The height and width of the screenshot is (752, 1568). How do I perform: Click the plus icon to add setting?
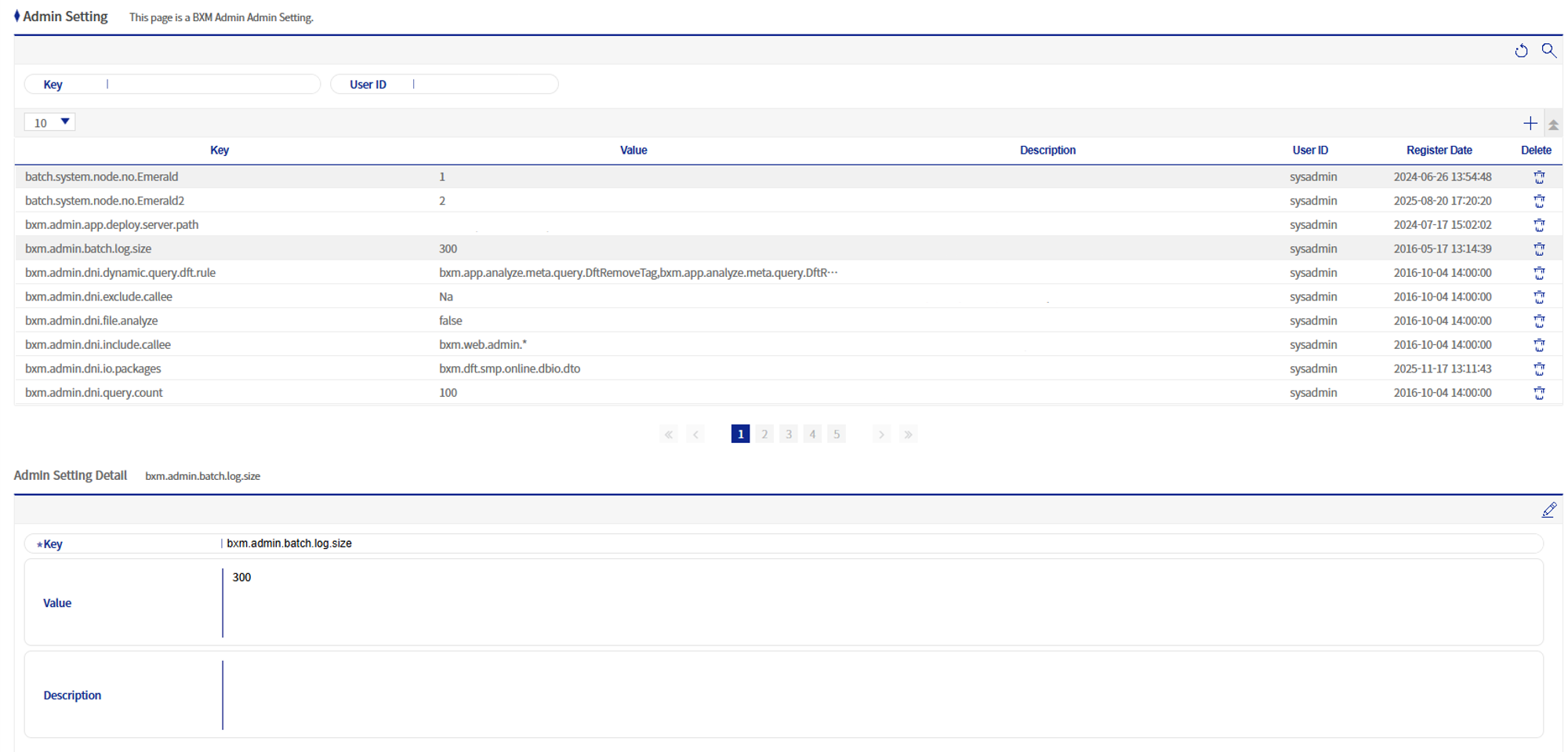point(1530,123)
